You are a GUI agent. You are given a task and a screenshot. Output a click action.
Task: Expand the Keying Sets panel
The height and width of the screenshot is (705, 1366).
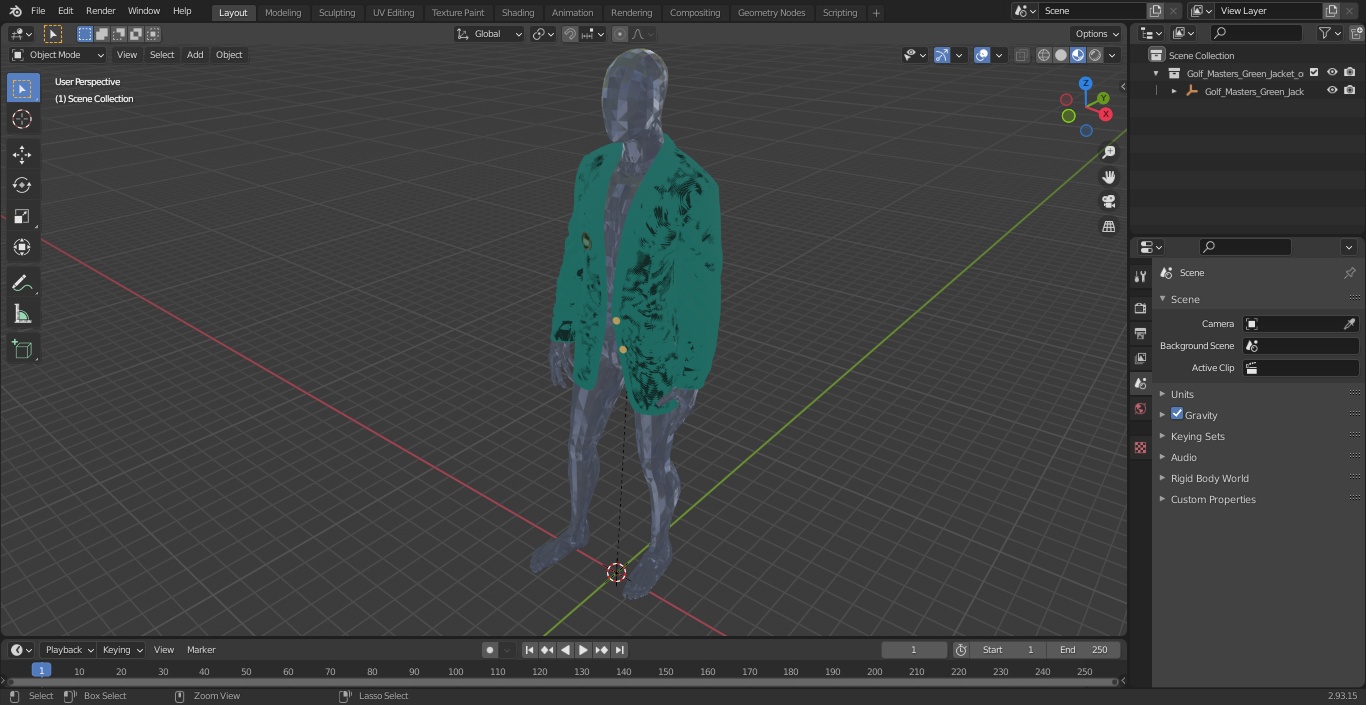click(1197, 436)
